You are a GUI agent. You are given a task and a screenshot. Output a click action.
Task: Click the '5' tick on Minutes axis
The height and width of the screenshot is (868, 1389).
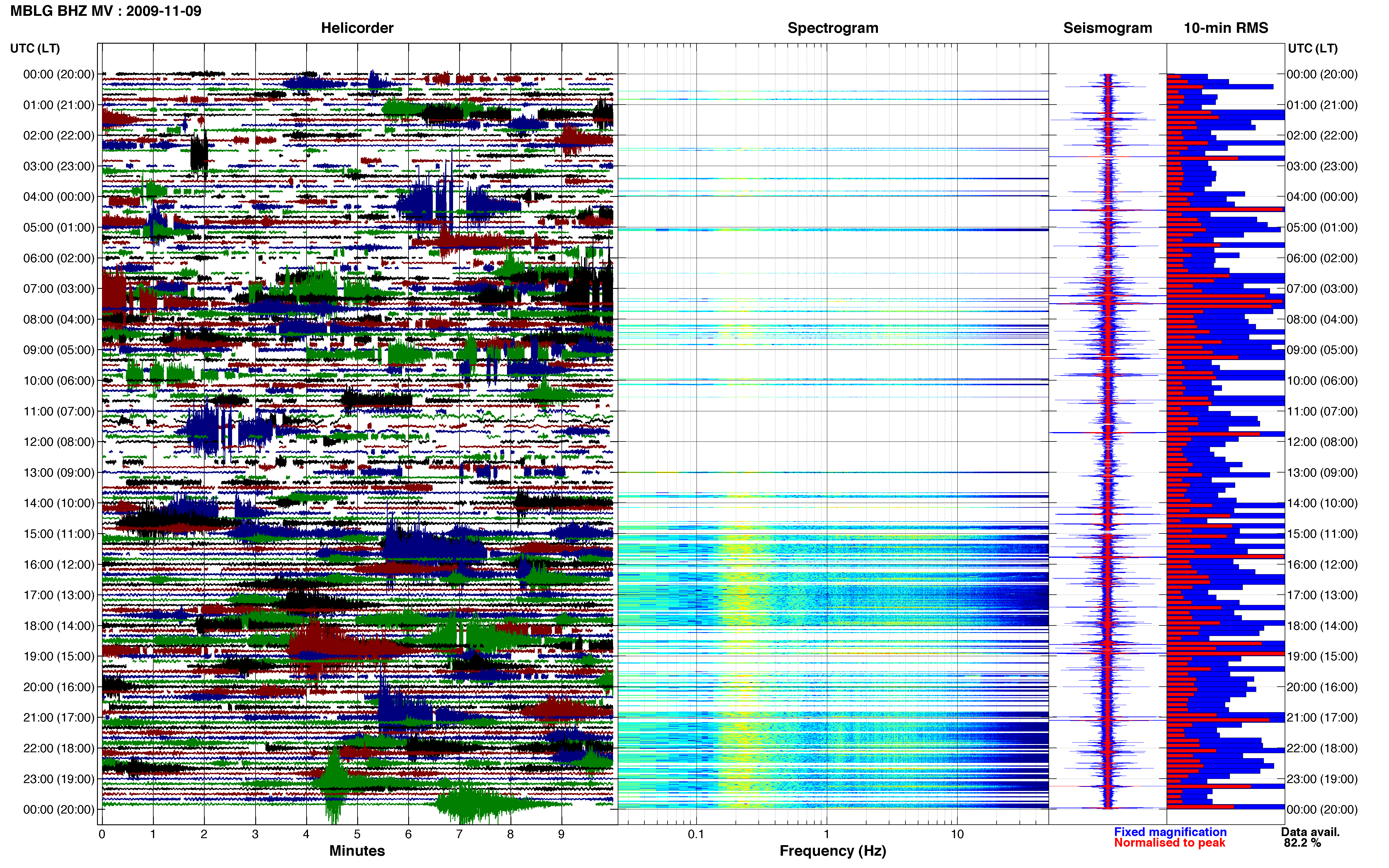point(357,834)
